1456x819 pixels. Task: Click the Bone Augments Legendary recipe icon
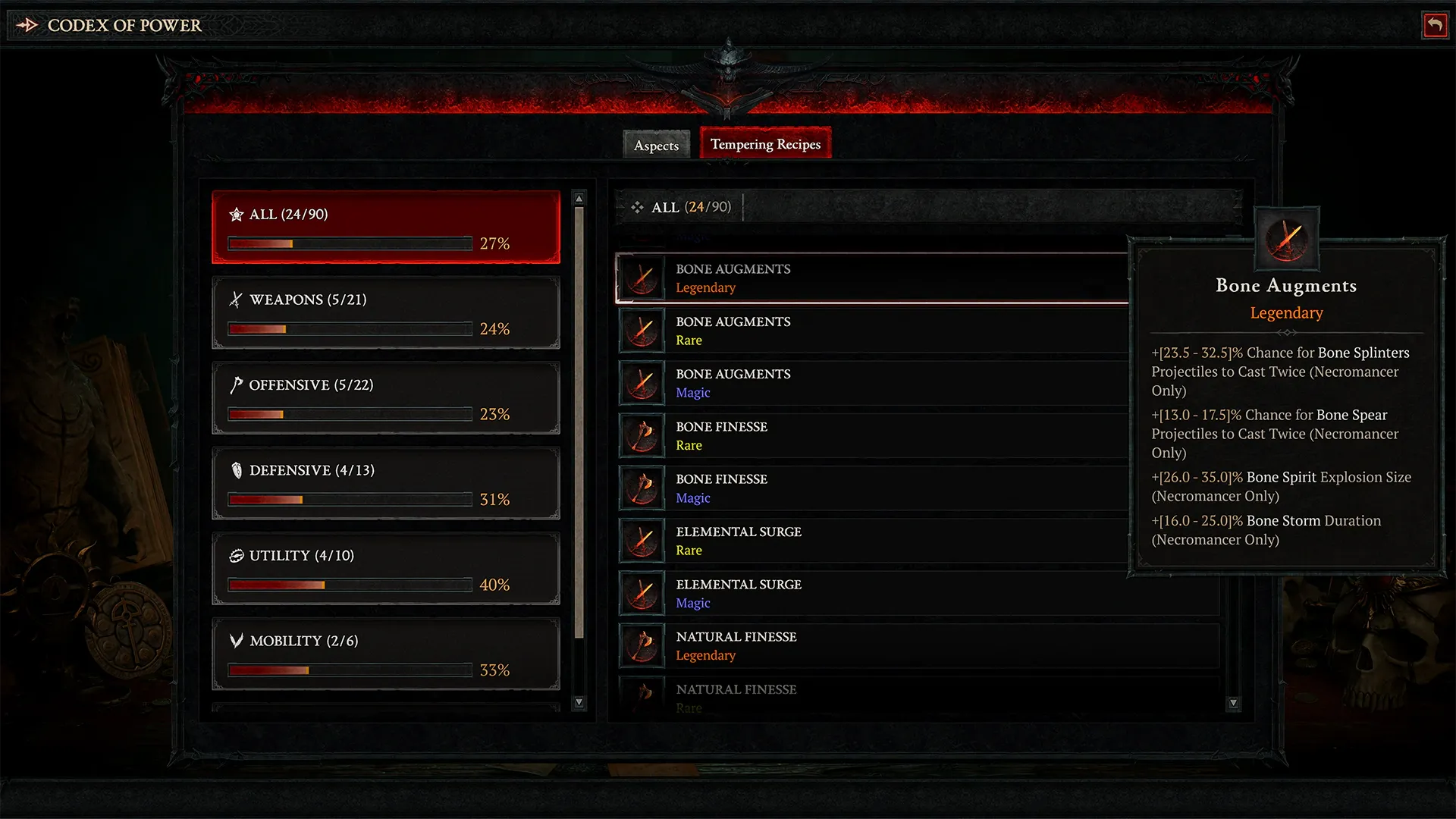point(641,278)
